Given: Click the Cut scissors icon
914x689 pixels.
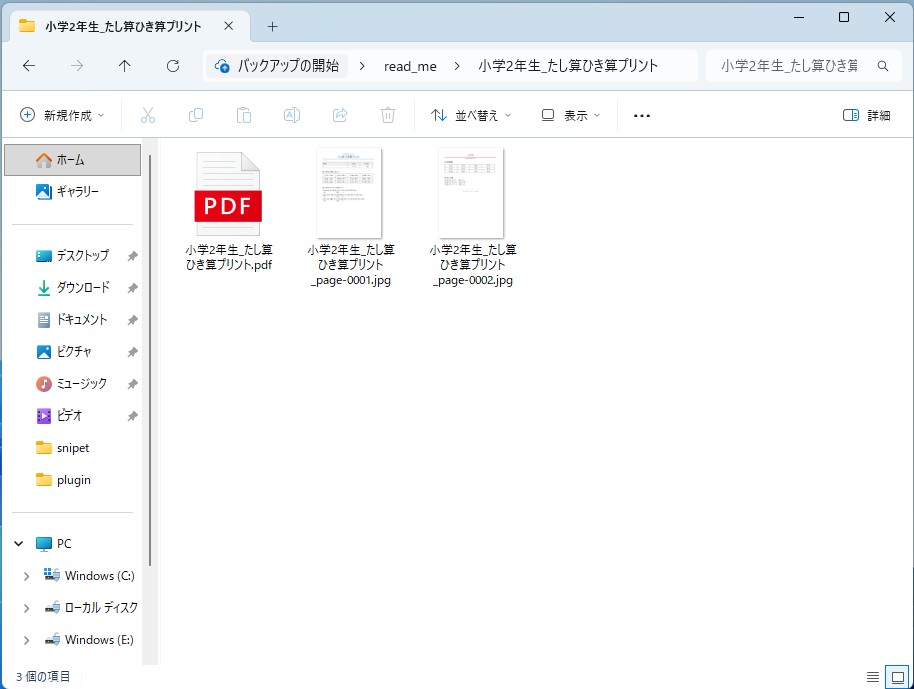Looking at the screenshot, I should click(x=148, y=115).
